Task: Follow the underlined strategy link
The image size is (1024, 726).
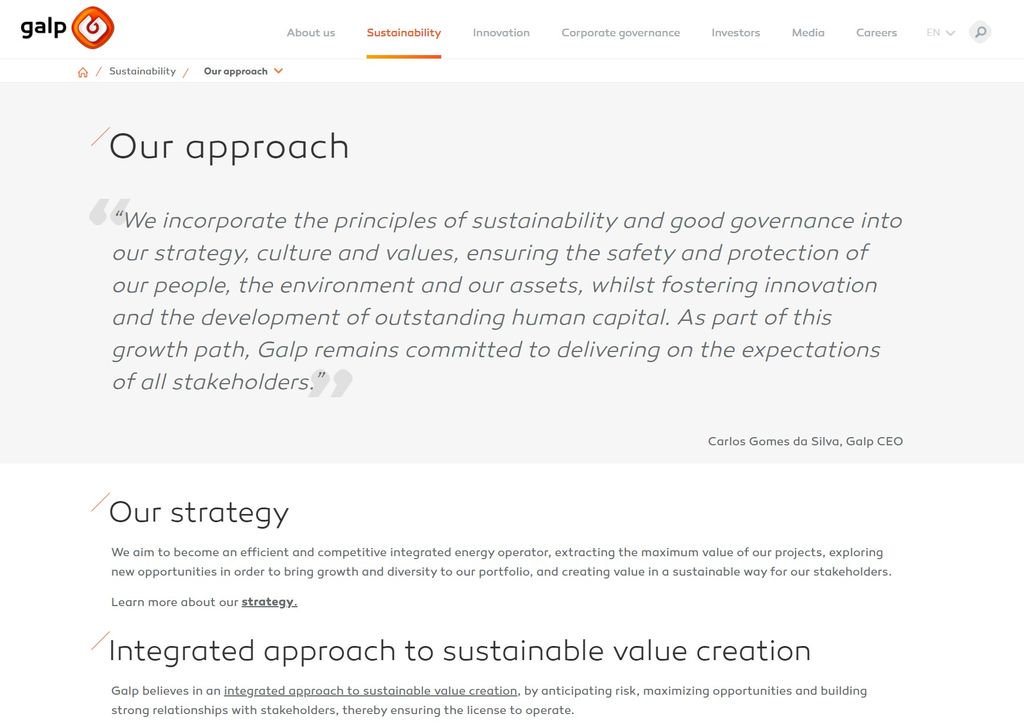Action: coord(269,602)
